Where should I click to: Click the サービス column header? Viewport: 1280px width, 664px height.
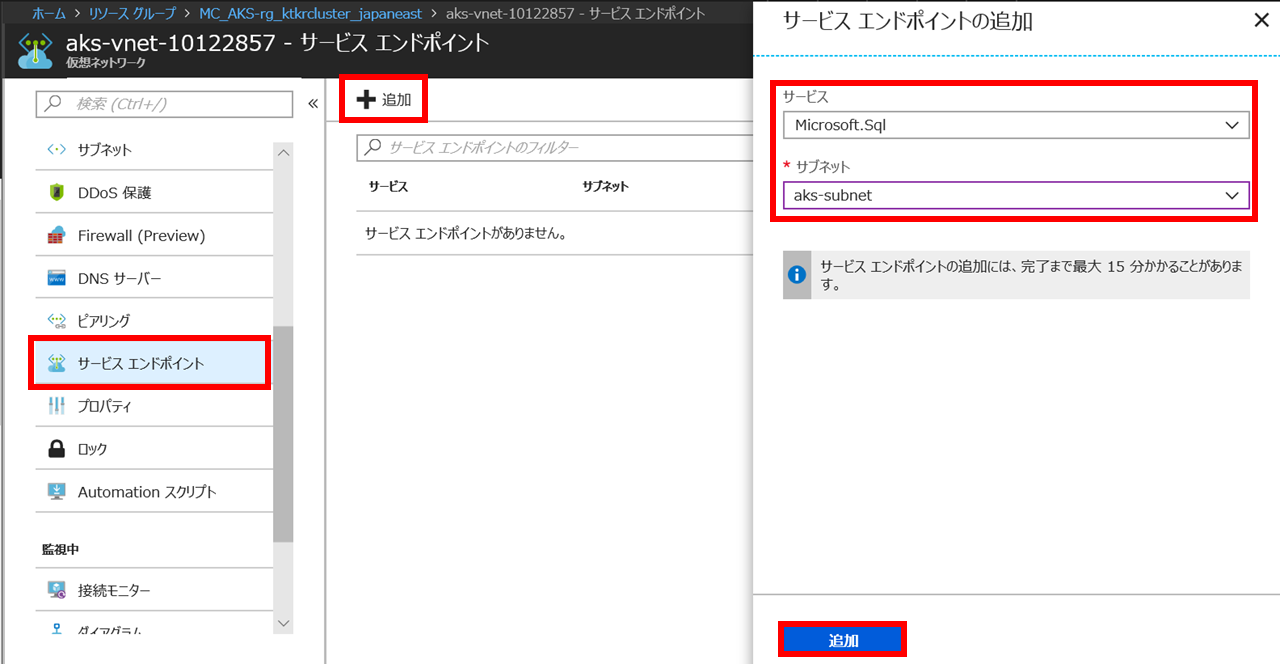coord(388,187)
